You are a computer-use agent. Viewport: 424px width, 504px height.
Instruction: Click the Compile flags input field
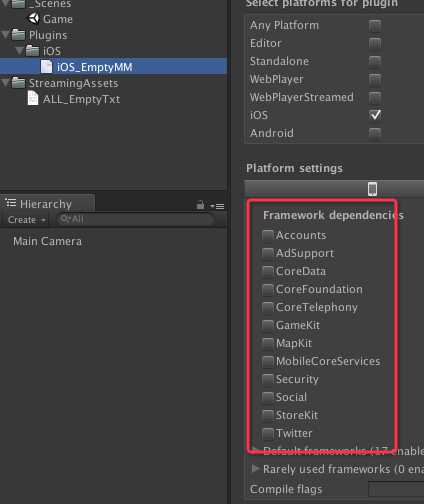coord(396,489)
